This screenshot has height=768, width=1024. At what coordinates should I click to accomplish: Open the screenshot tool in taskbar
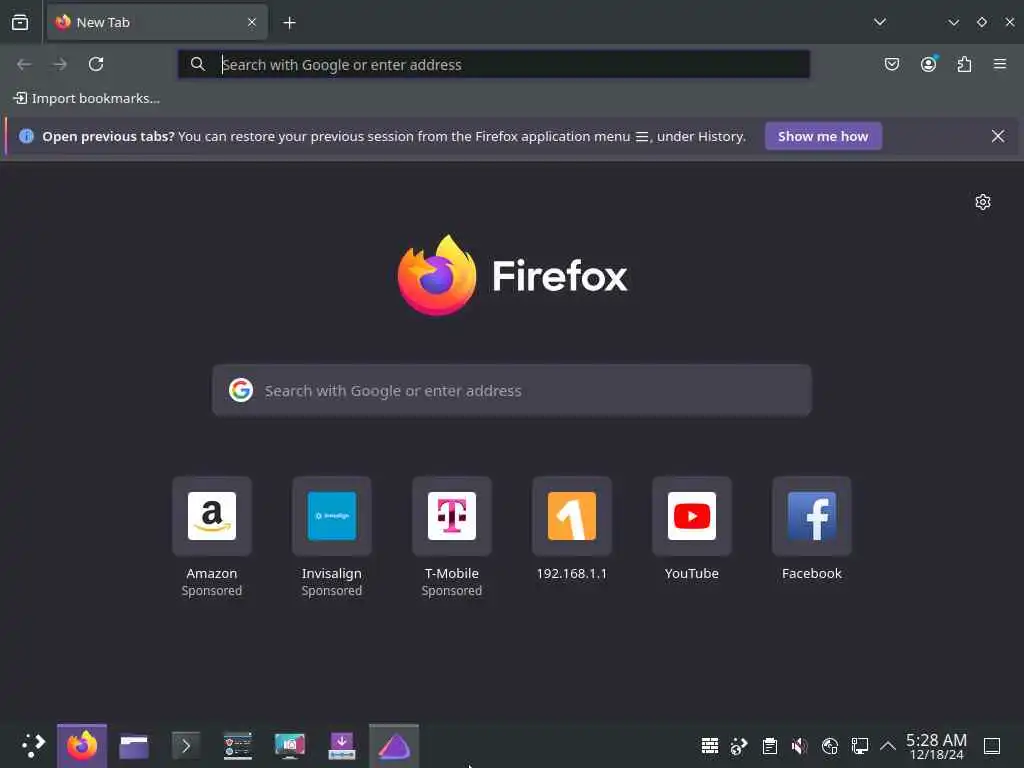(290, 746)
